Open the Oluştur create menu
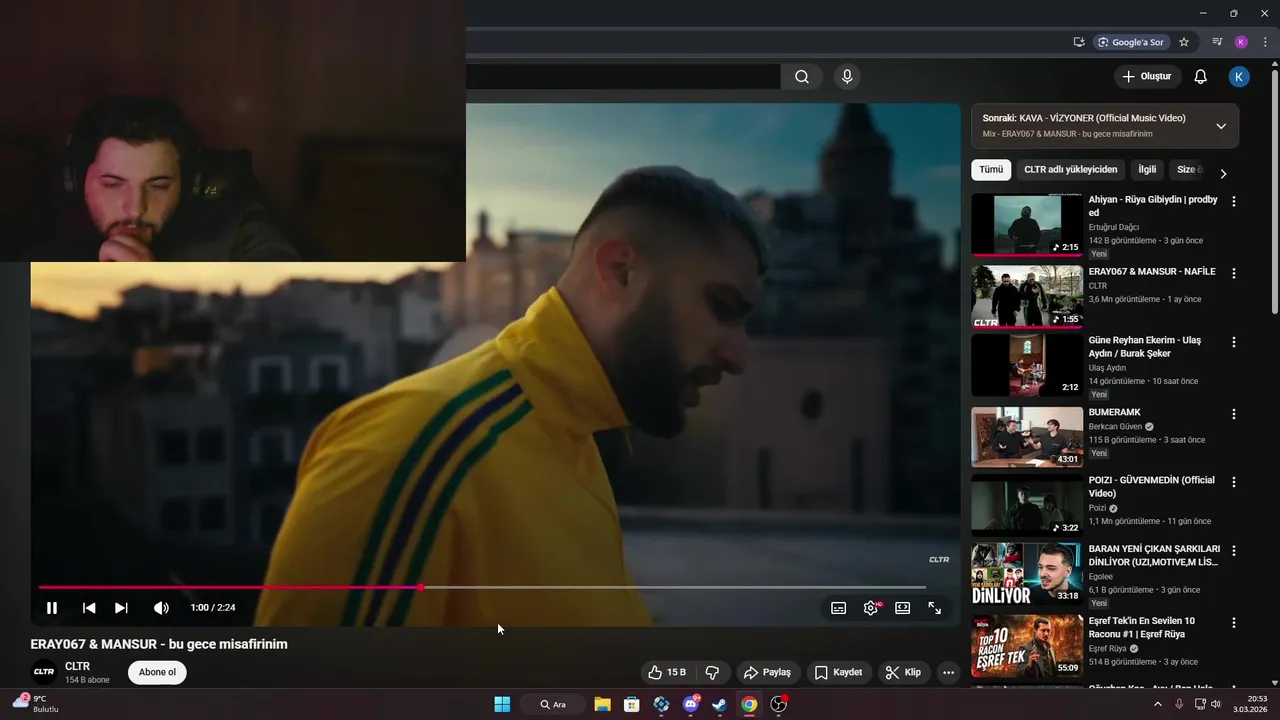 coord(1147,77)
